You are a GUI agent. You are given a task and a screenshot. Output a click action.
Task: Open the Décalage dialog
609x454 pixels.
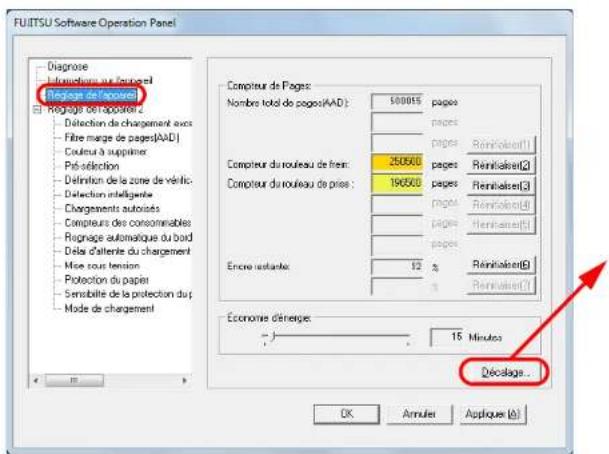(x=505, y=372)
